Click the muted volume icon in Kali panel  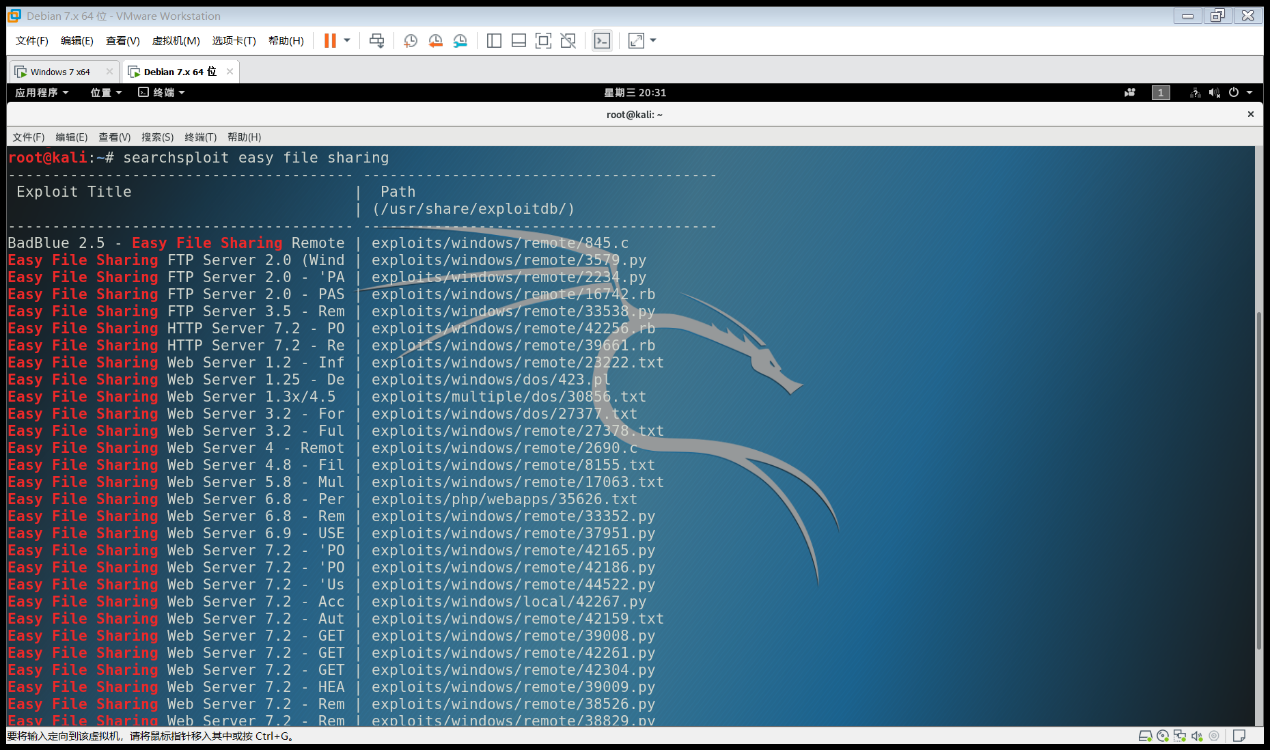pyautogui.click(x=1214, y=92)
